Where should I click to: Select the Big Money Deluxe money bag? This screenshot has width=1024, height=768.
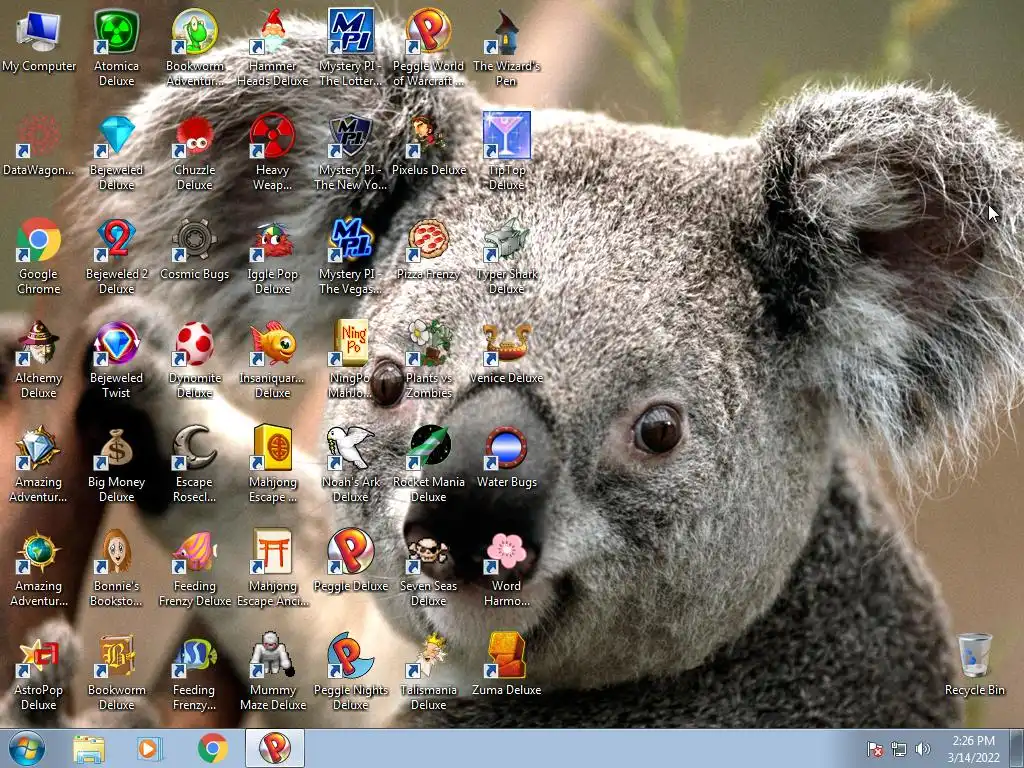[x=116, y=448]
